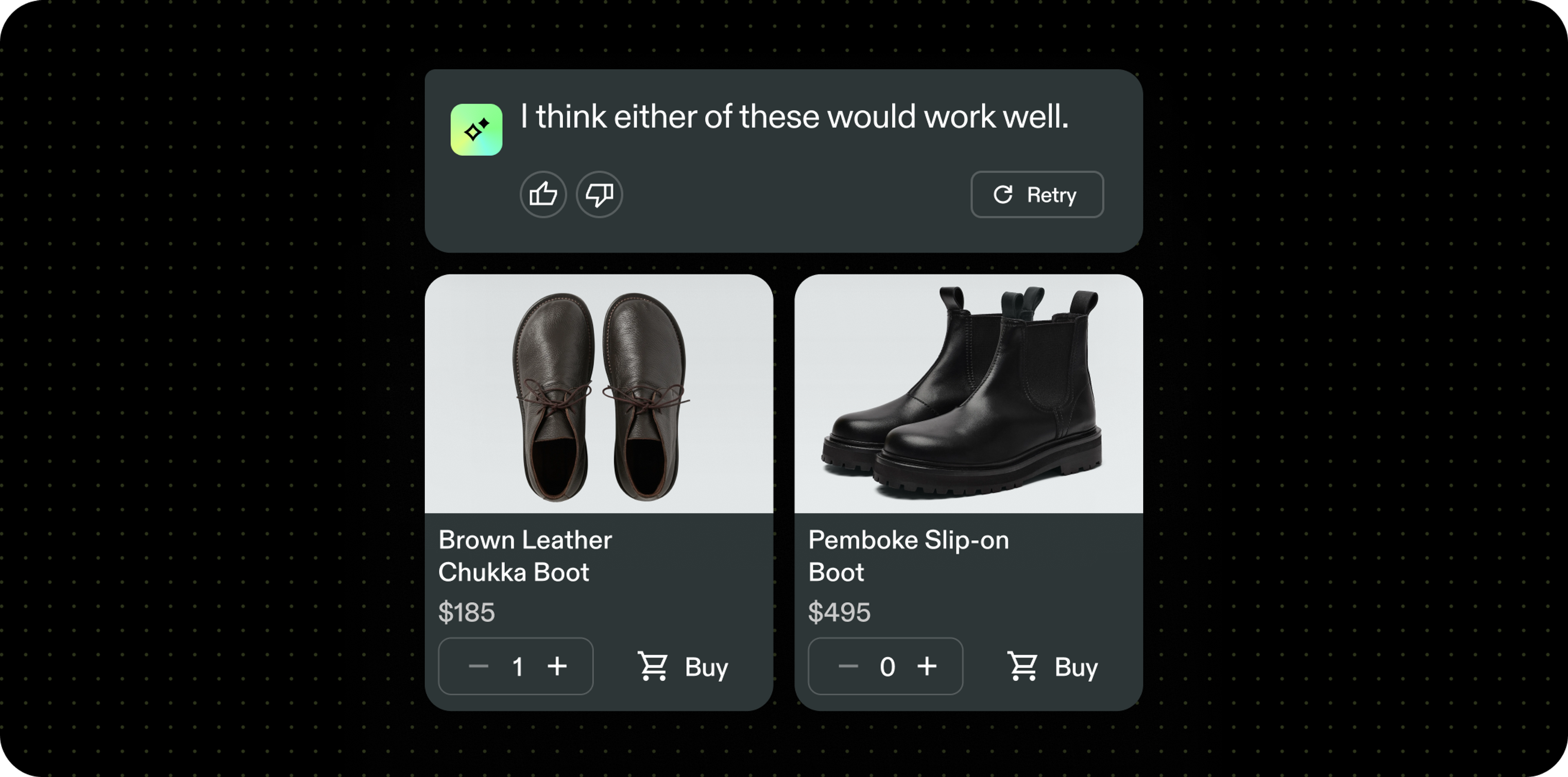Click the Pemboke Boot quantity value 0
This screenshot has height=777, width=1568.
click(887, 667)
